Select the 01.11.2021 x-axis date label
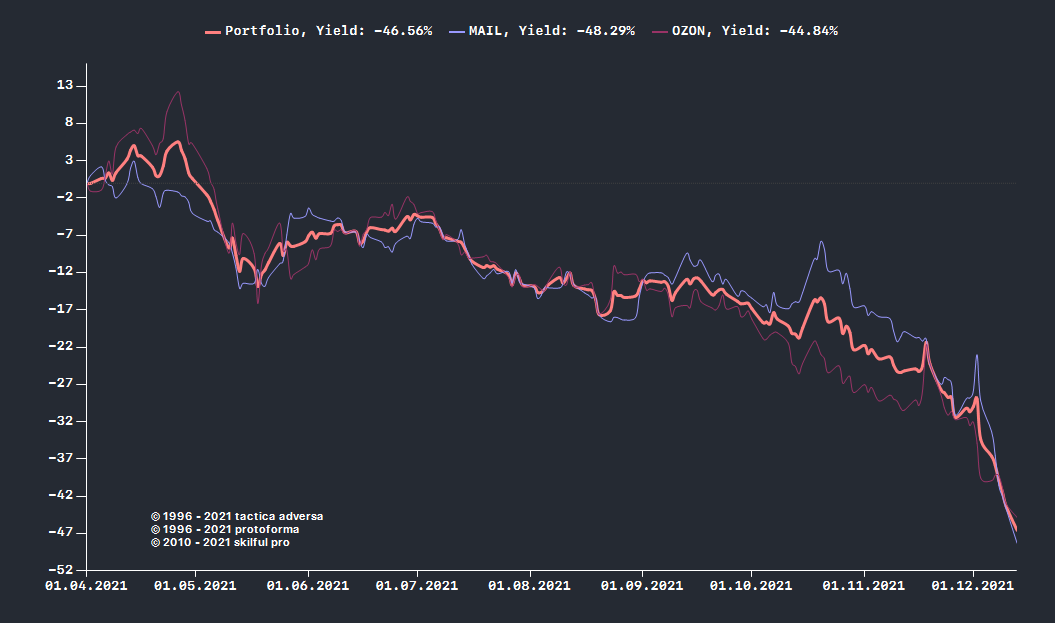 tap(863, 586)
